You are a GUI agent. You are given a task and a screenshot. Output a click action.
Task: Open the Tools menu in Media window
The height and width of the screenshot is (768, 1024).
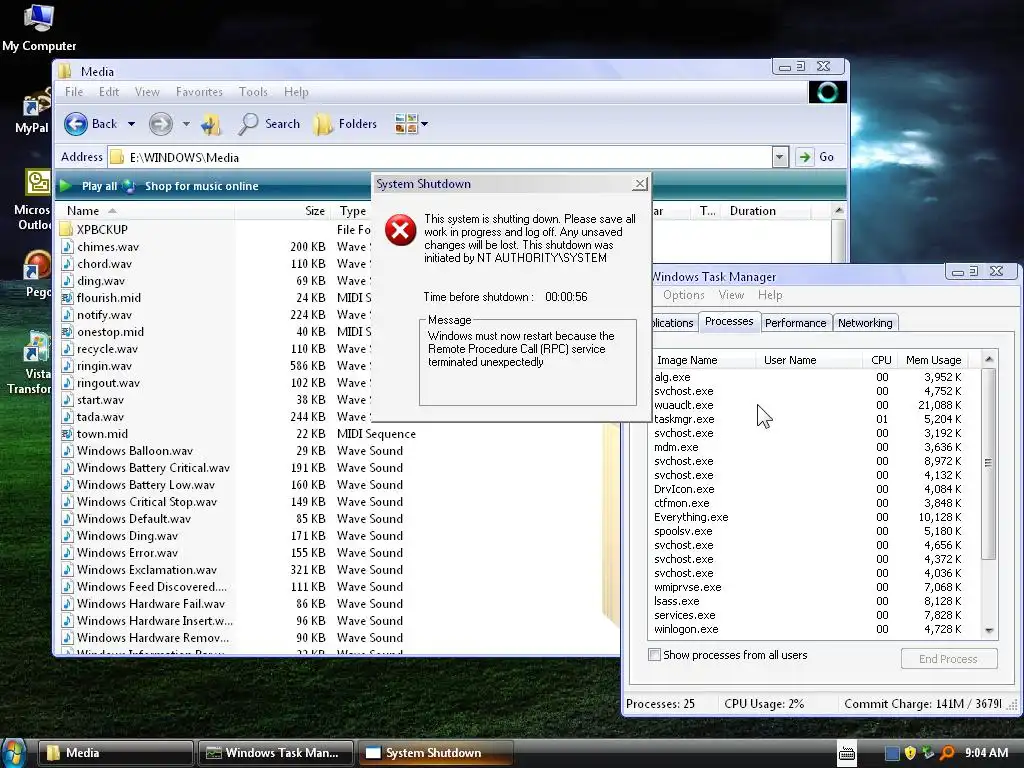coord(253,92)
